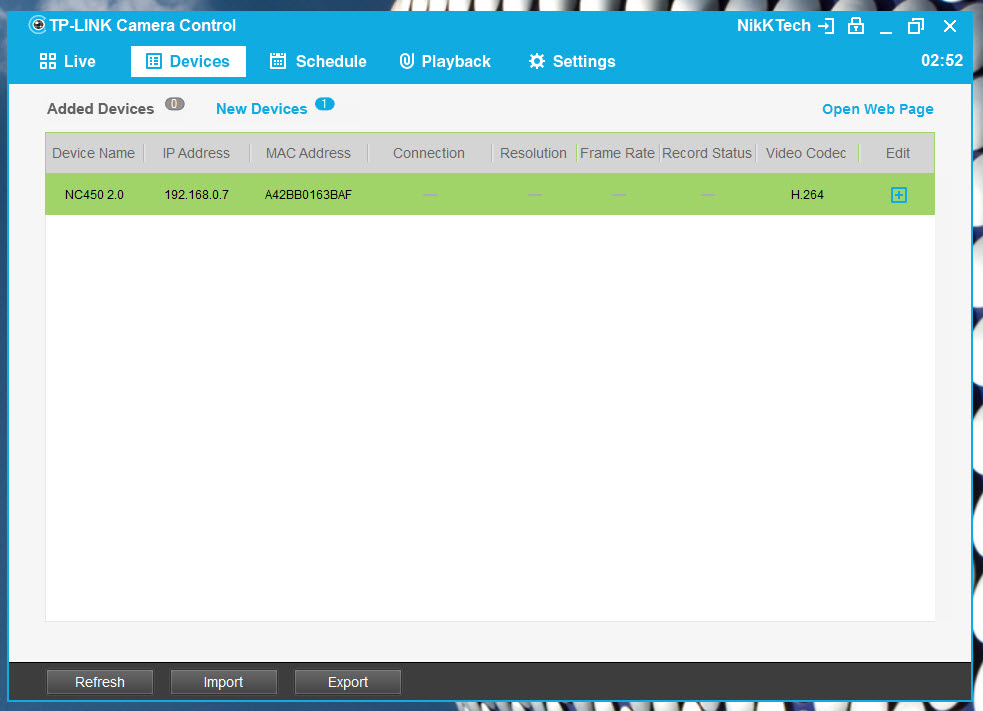This screenshot has height=711, width=983.
Task: Click the Added Devices count badge
Action: [175, 104]
